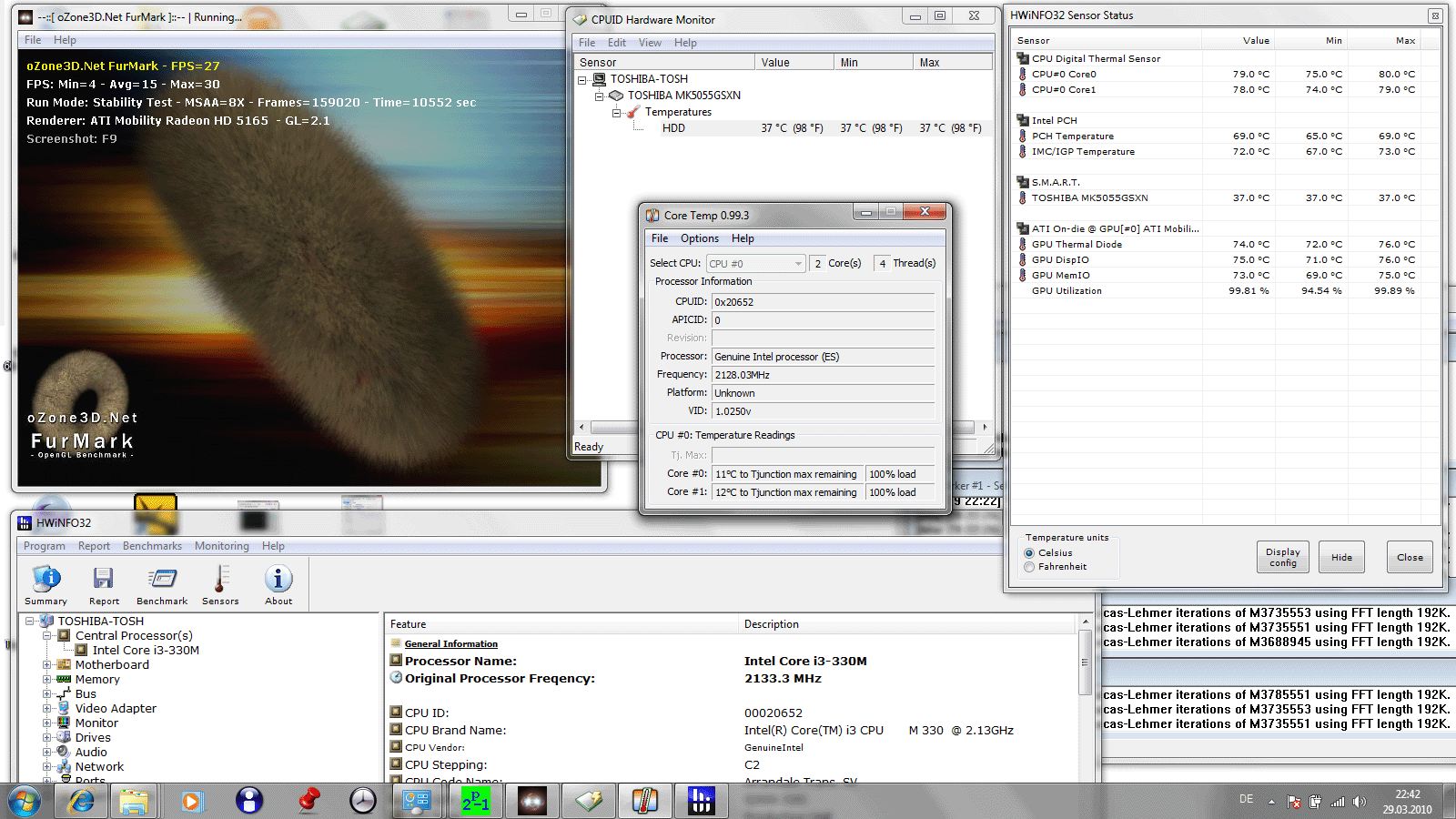The height and width of the screenshot is (819, 1456).
Task: Click the Frequency field showing 2128.03MHz
Action: pos(823,375)
